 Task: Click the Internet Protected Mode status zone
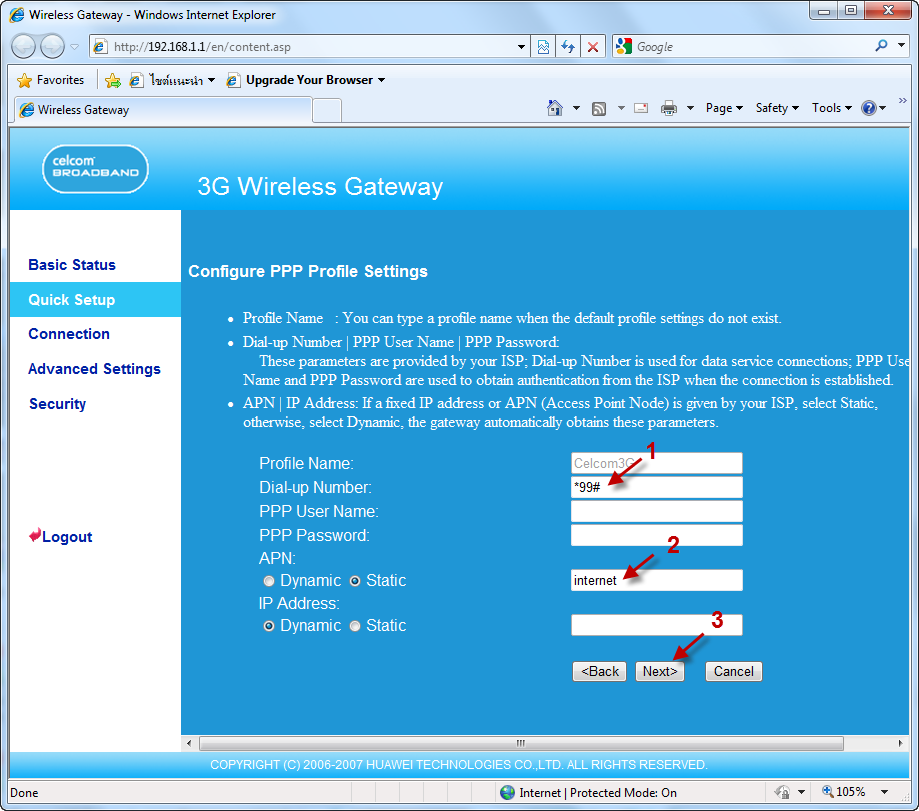click(588, 793)
